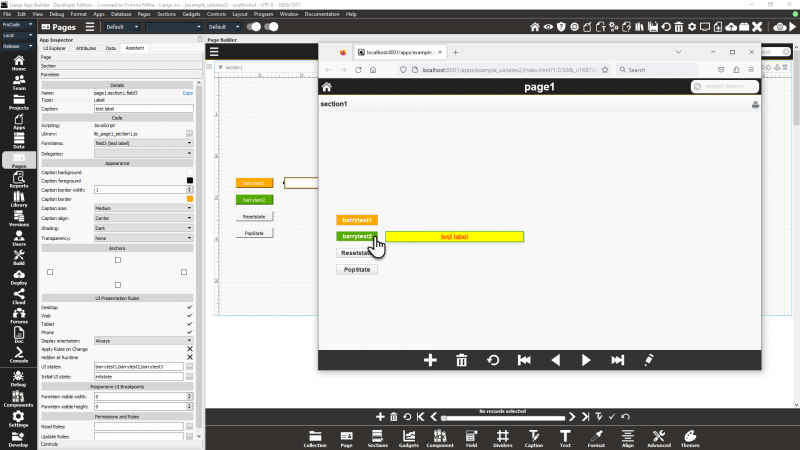Click the Sections icon in bottom toolbar
Viewport: 800px width, 450px height.
378,439
